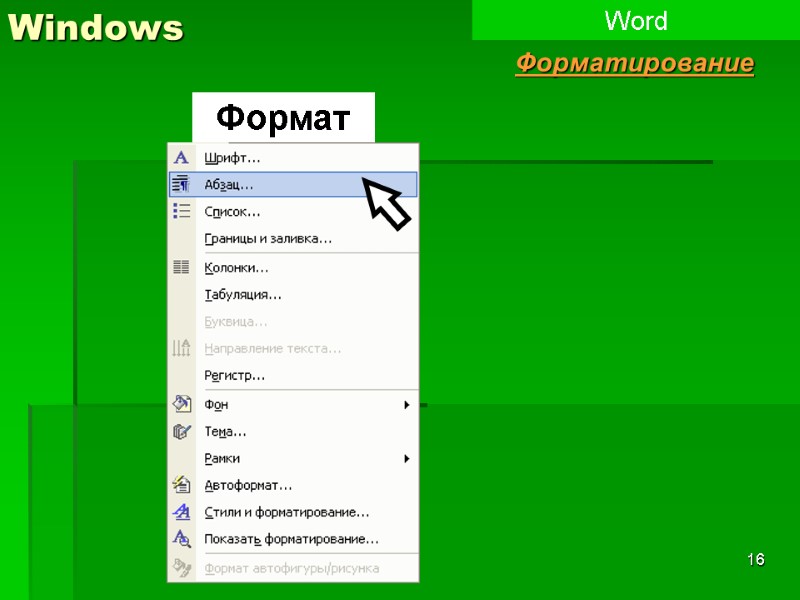Click the Тема theme icon
This screenshot has height=600, width=800.
click(182, 432)
